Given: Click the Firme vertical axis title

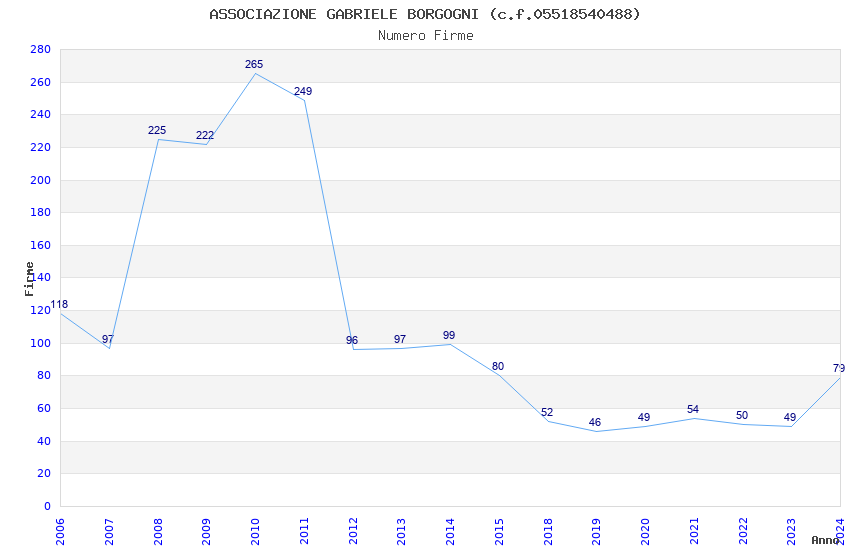Looking at the screenshot, I should [29, 279].
